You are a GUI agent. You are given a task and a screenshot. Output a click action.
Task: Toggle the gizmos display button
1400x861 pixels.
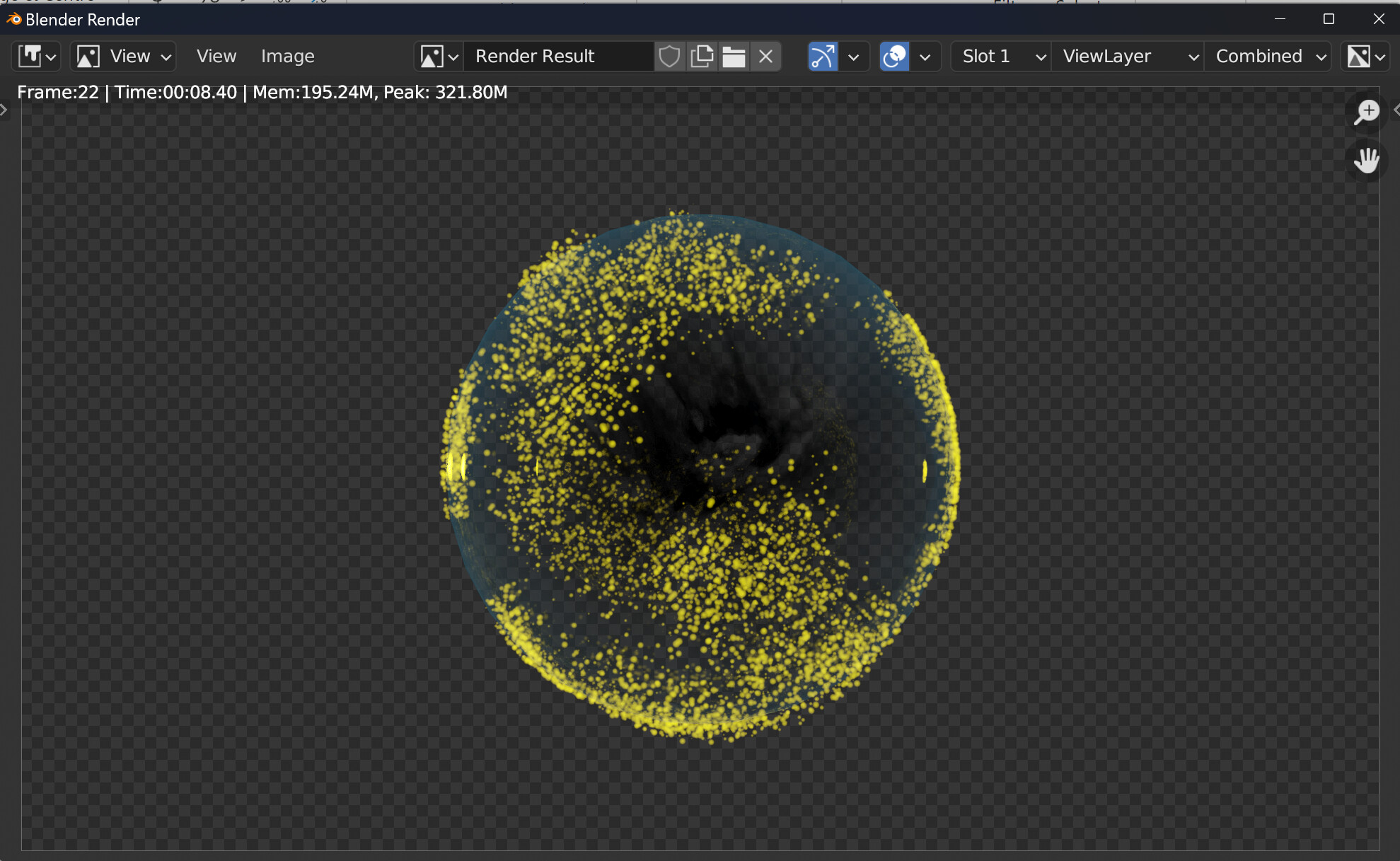click(823, 56)
